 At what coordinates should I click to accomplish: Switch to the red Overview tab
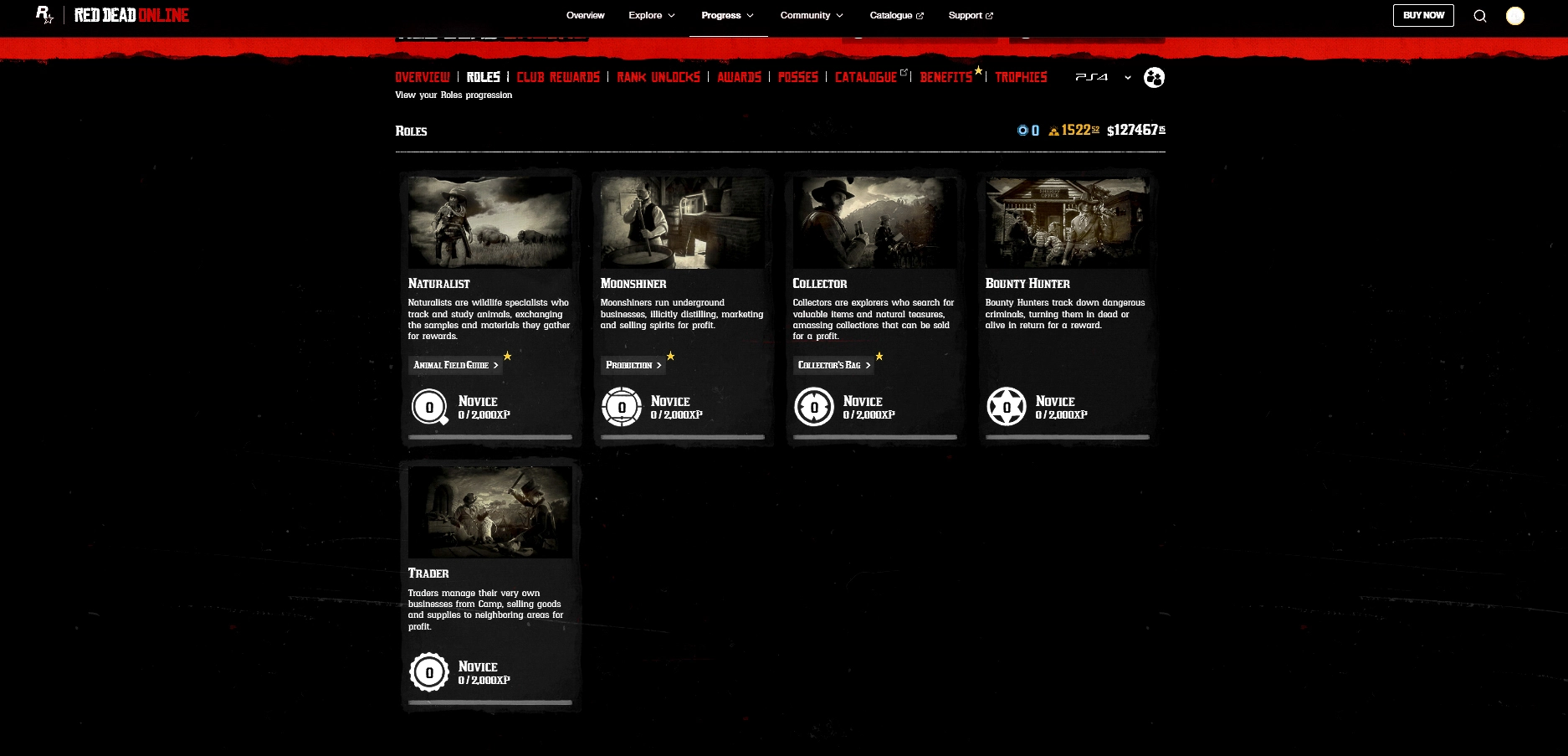(x=423, y=77)
